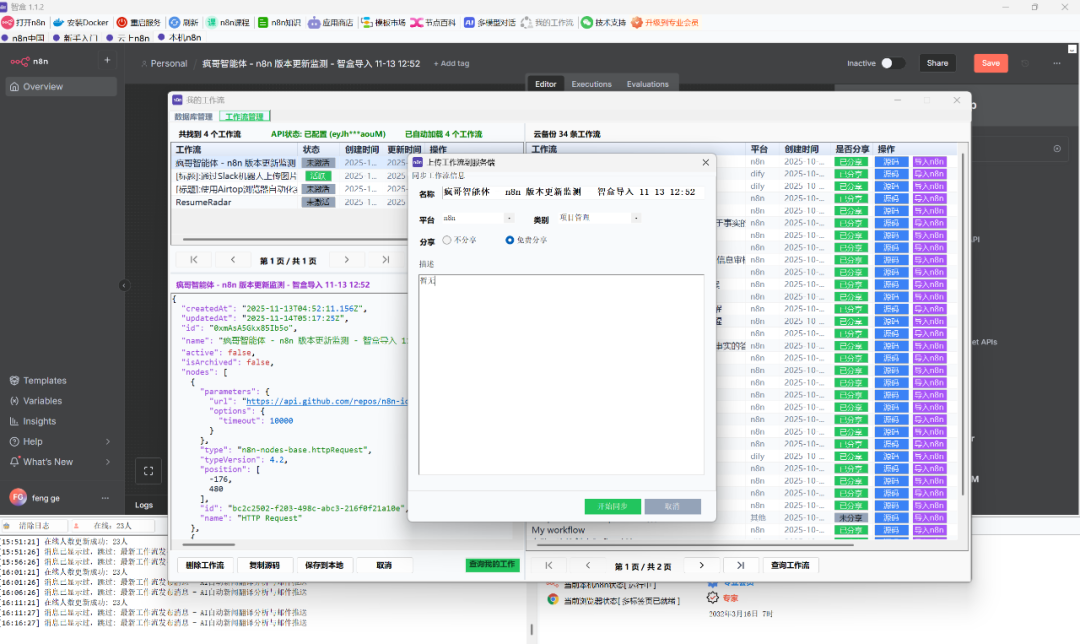Open the n8n知识 toolbar item

(x=279, y=23)
